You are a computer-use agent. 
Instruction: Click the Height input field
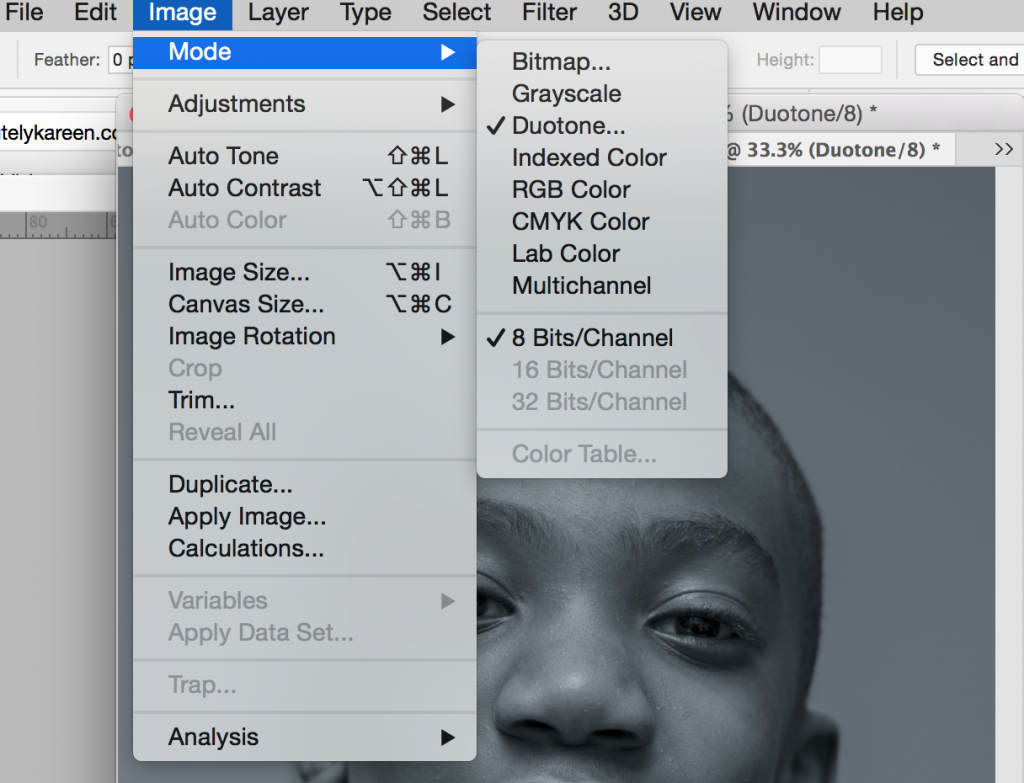(x=850, y=60)
